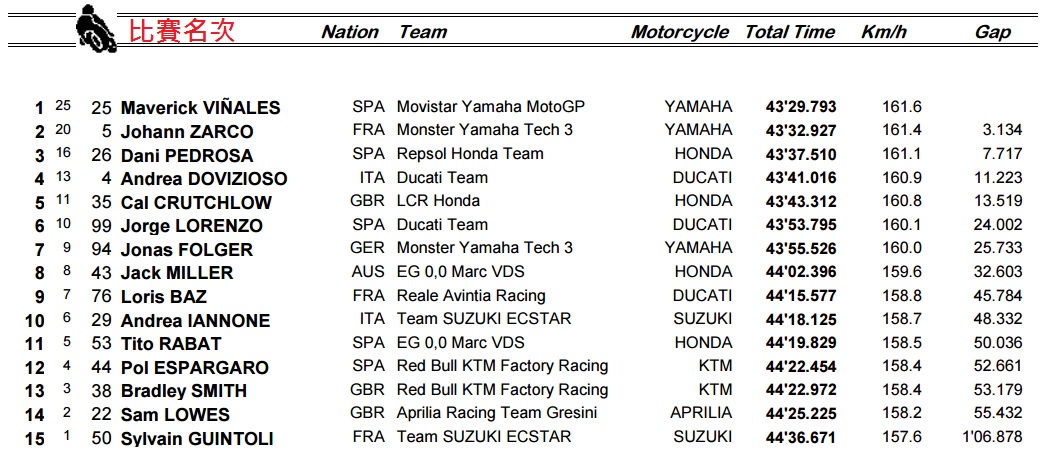Select Cal CRUTCHLOW row name
This screenshot has height=453, width=1043.
(x=196, y=203)
